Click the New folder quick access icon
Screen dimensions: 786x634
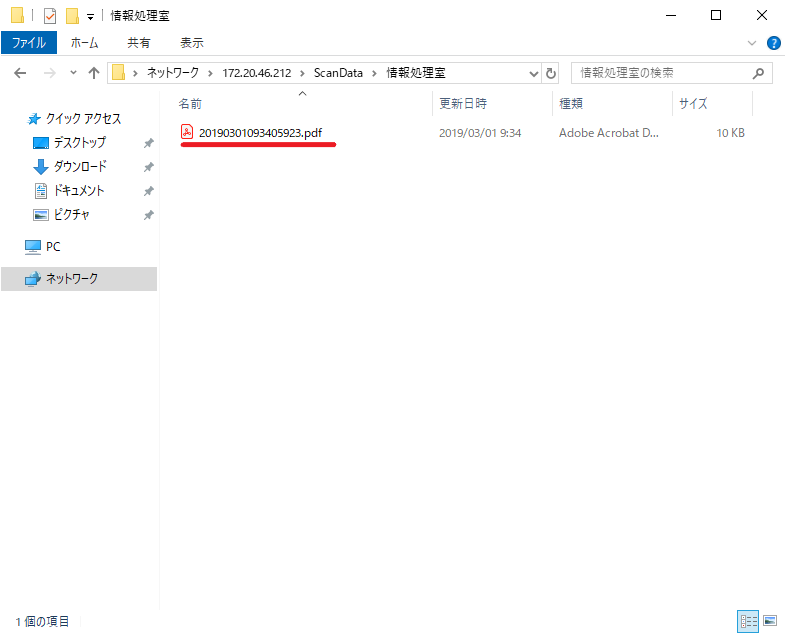72,16
